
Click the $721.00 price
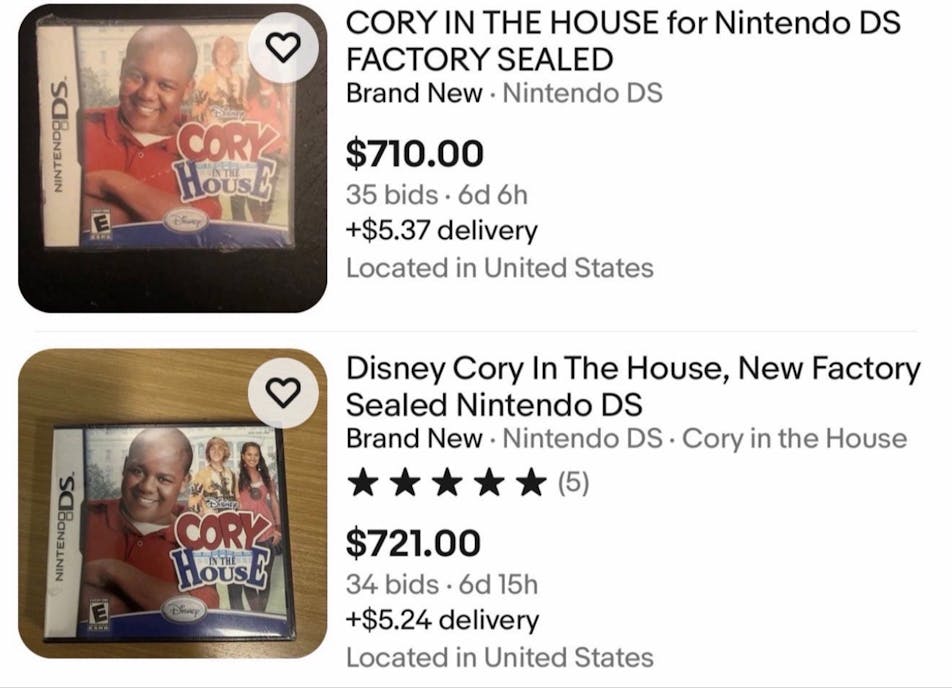coord(413,543)
